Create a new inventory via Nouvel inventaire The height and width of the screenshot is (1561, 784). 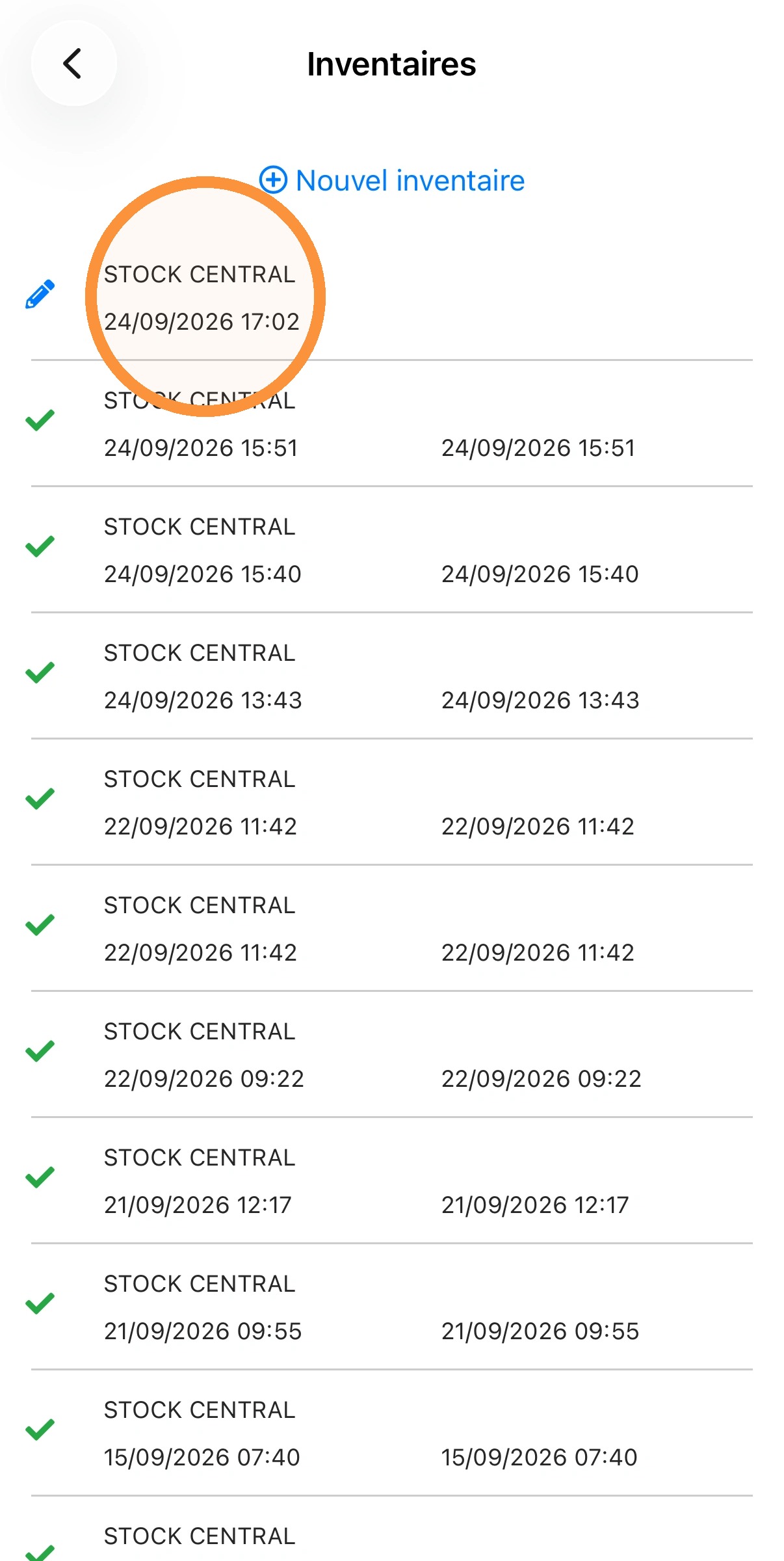(392, 180)
